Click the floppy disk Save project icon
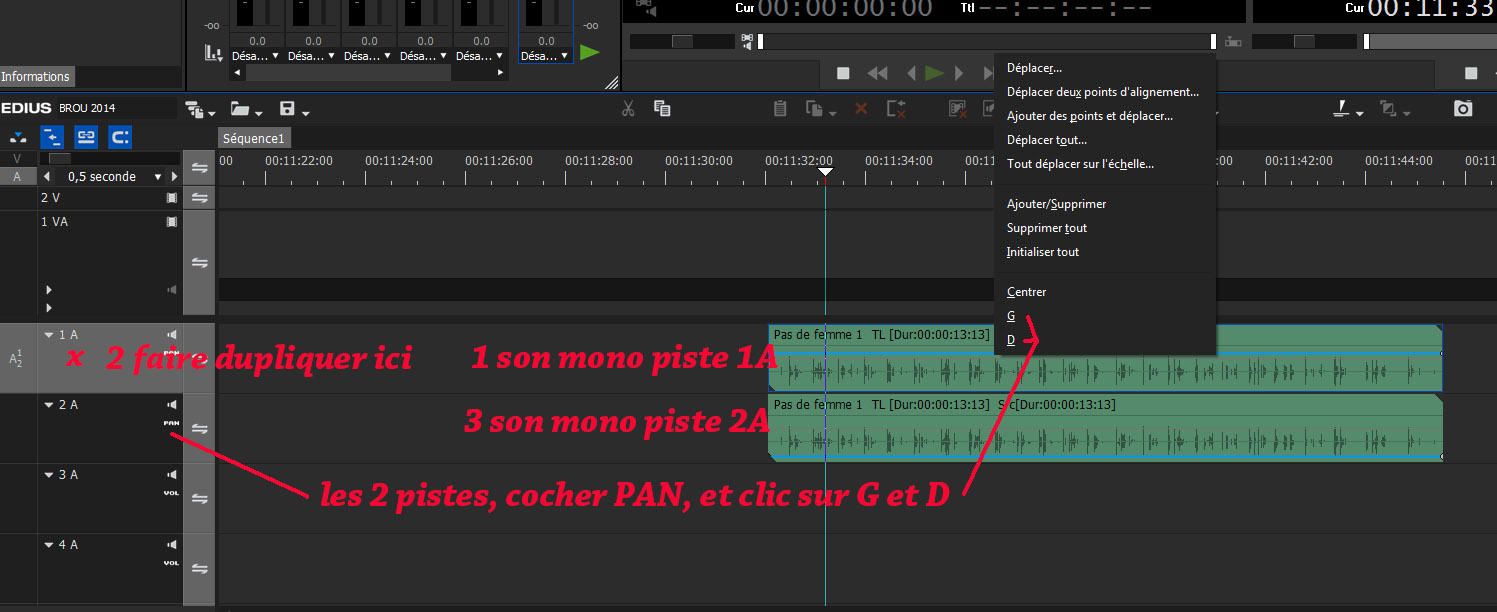 pyautogui.click(x=288, y=109)
